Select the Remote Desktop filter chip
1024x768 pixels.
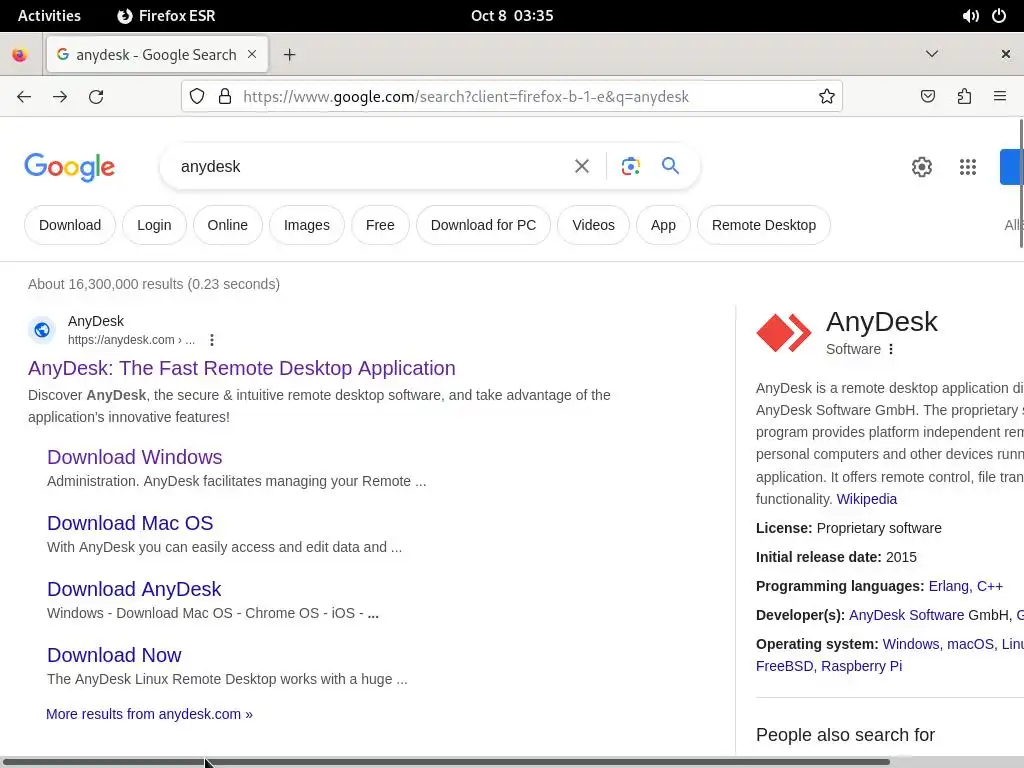(x=763, y=225)
